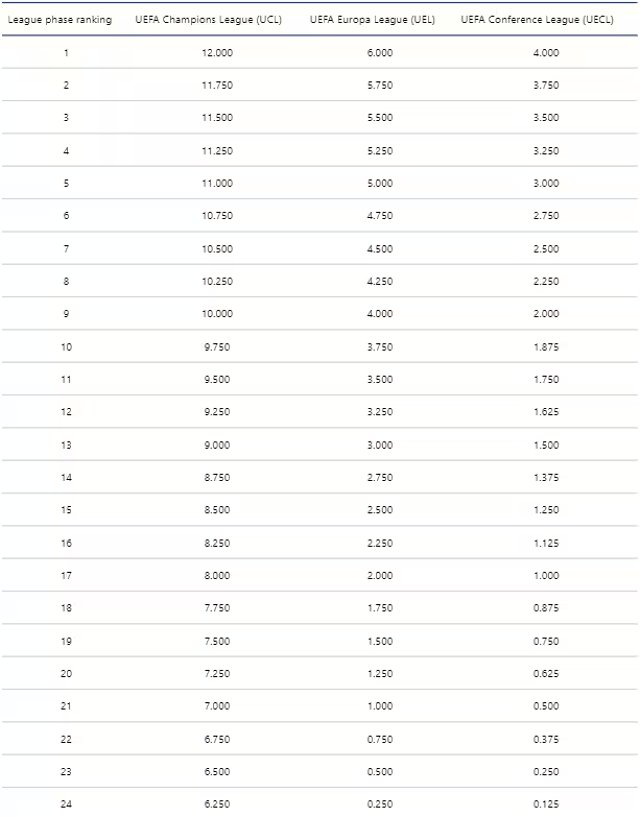
Task: Select ranking number 24 in first column
Action: (x=66, y=804)
